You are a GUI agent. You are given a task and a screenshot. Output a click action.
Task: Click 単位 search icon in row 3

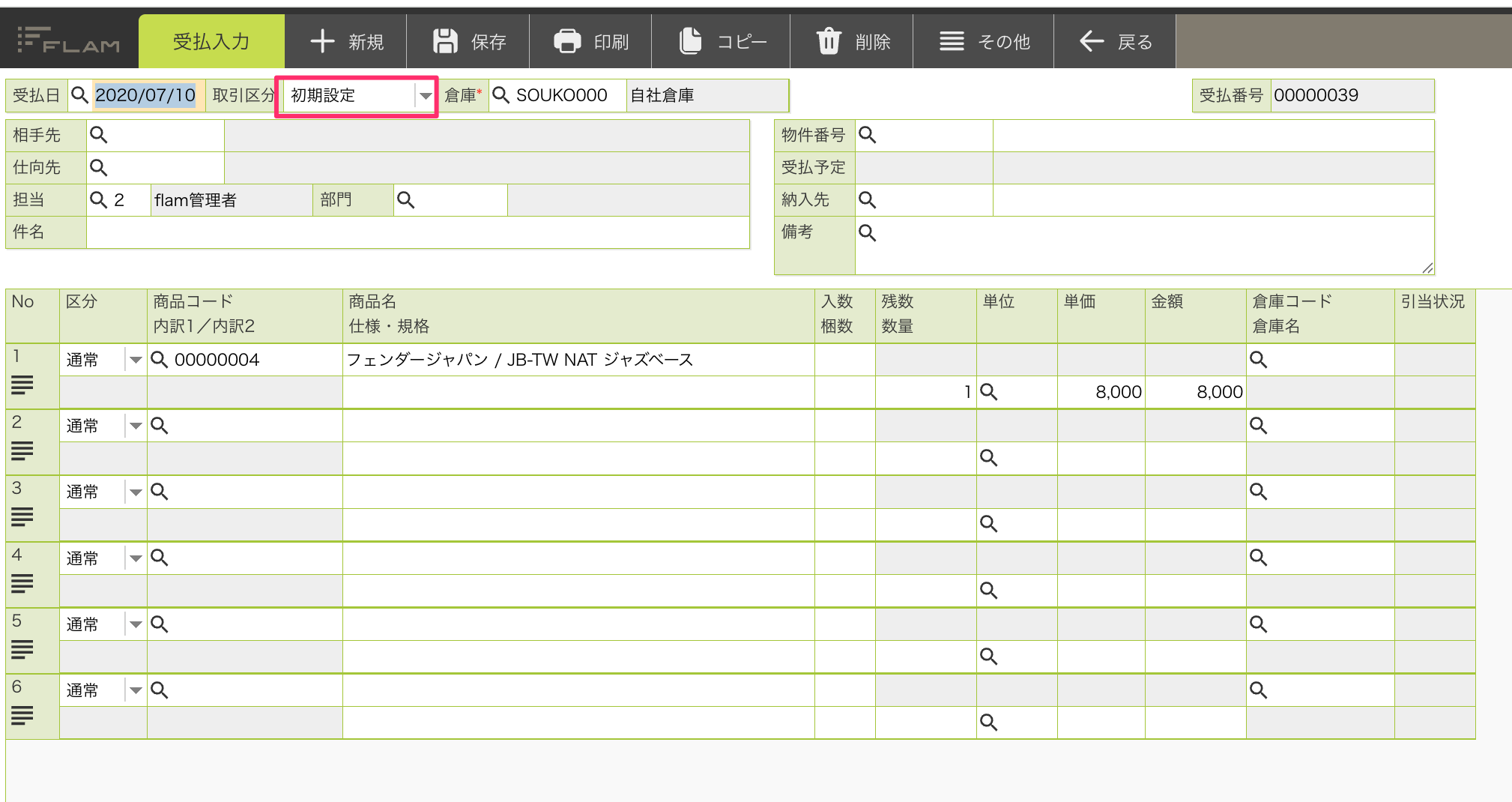[988, 524]
